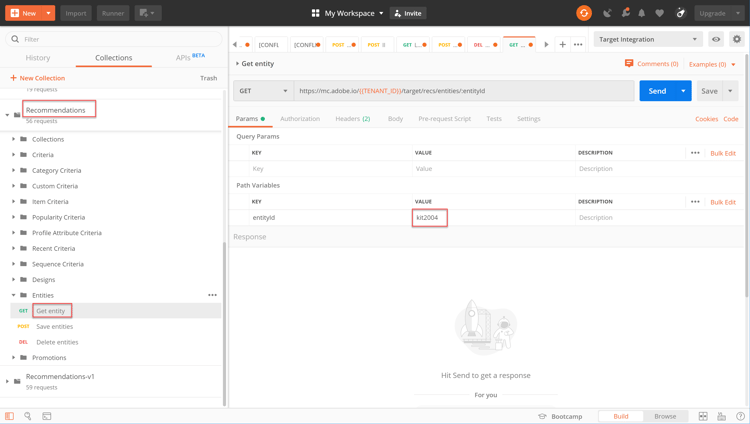Toggle two-pane layout icon
This screenshot has width=750, height=424.
click(x=703, y=416)
